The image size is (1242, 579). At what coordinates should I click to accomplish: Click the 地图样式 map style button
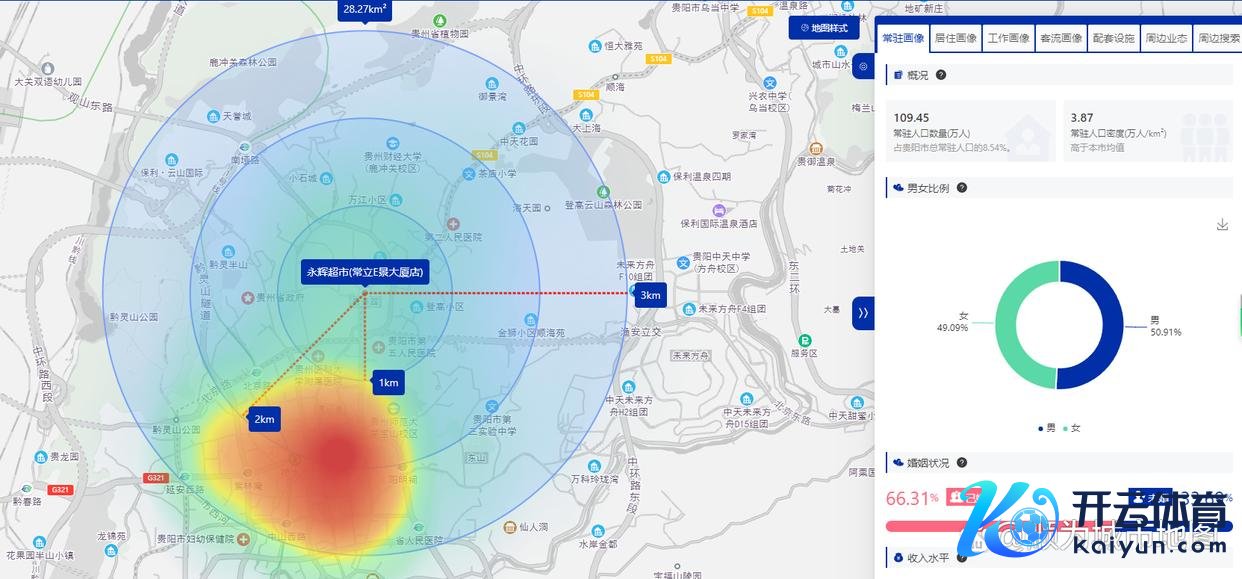pos(823,28)
